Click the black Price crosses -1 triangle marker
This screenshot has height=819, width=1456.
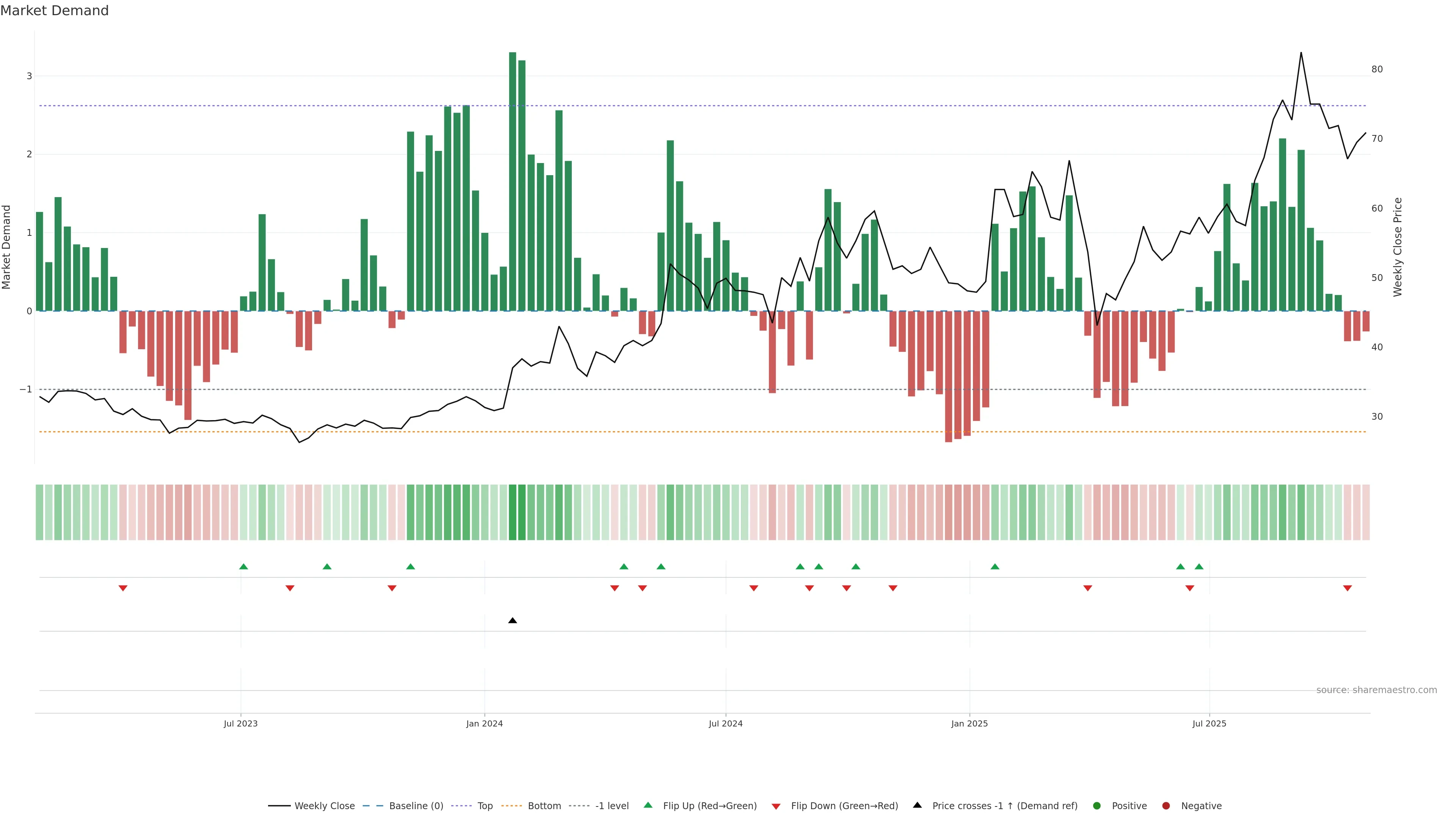coord(512,621)
